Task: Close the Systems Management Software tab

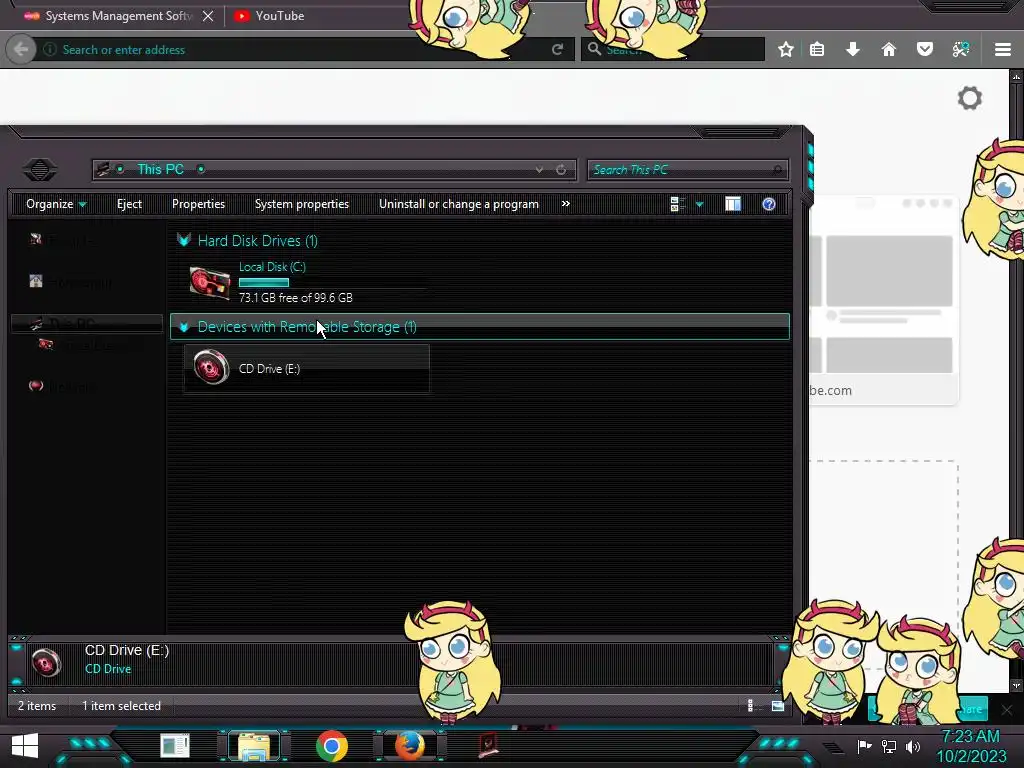Action: point(208,16)
